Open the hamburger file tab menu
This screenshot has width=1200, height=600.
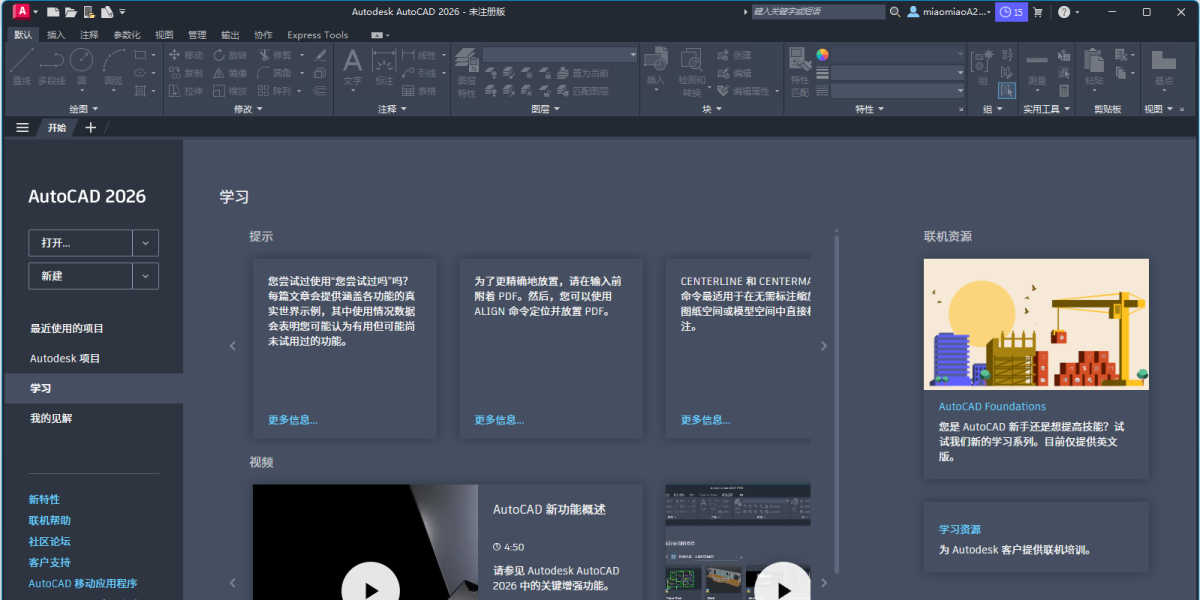tap(22, 127)
